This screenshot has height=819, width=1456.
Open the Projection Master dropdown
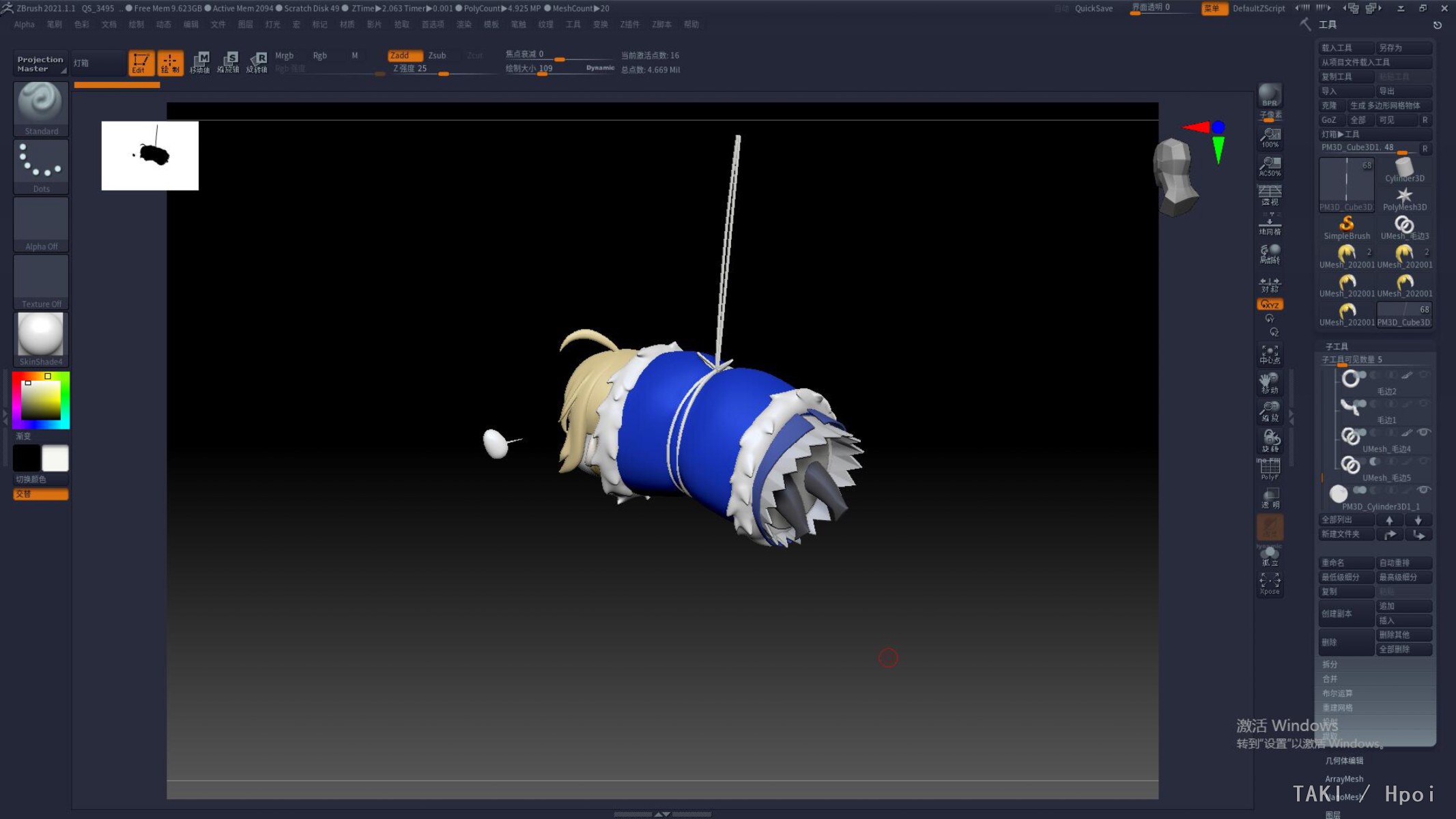coord(40,63)
